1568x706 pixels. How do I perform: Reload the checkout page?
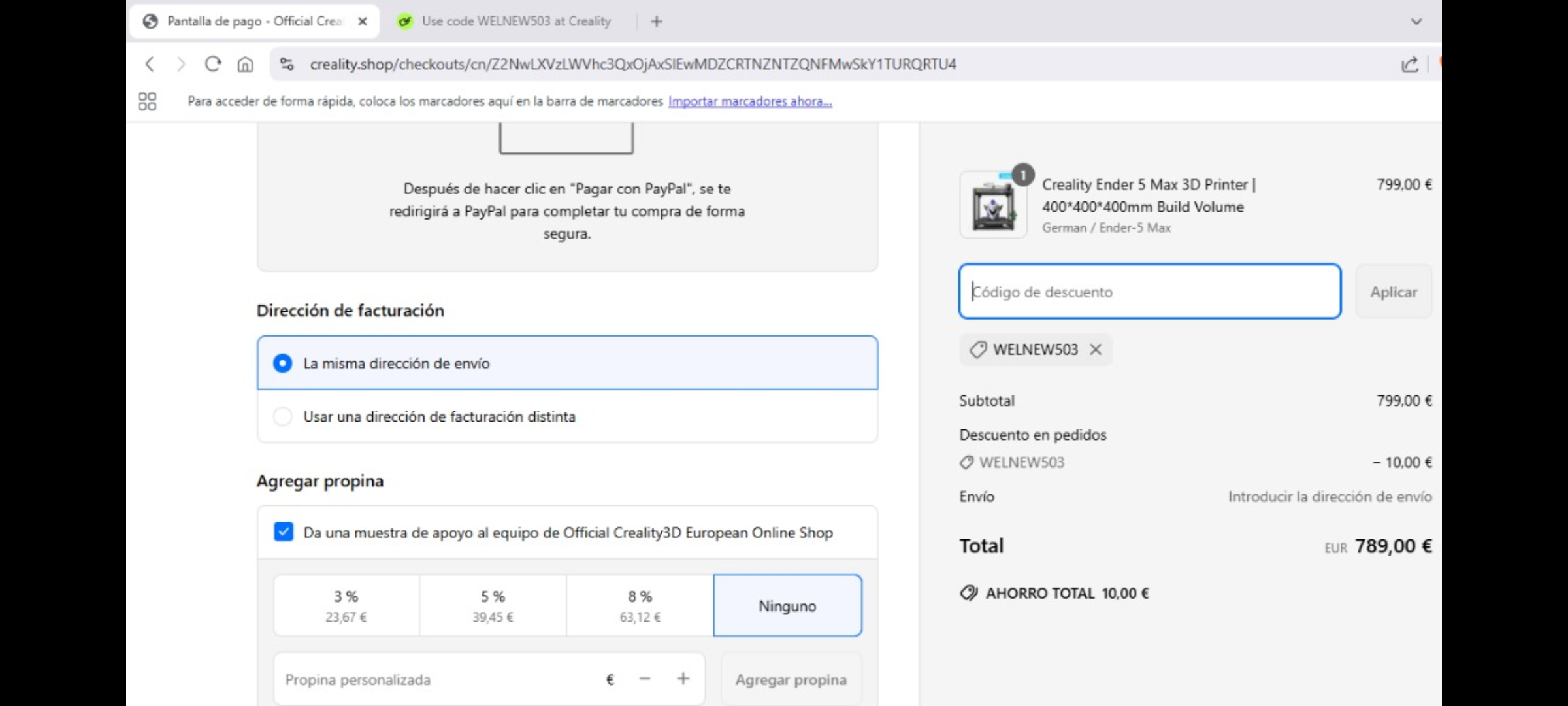tap(213, 64)
